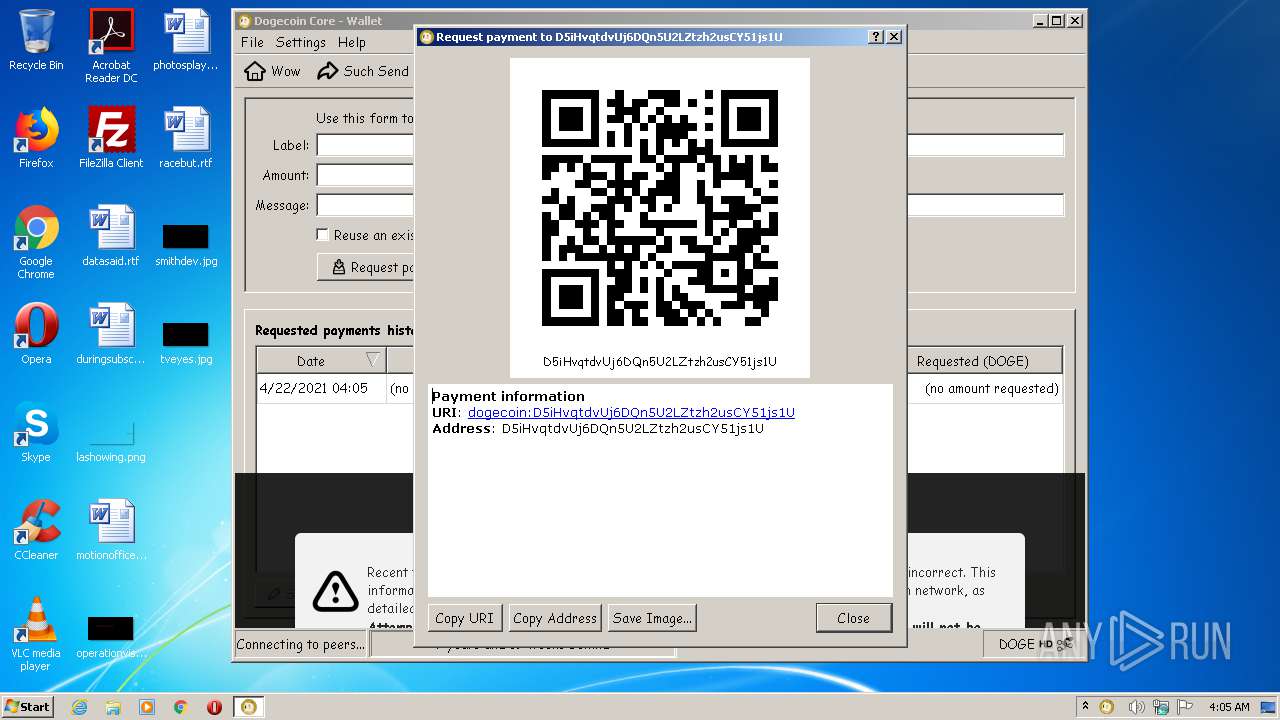Click the Opera taskbar icon
Screen dimensions: 1280x720
(214, 707)
